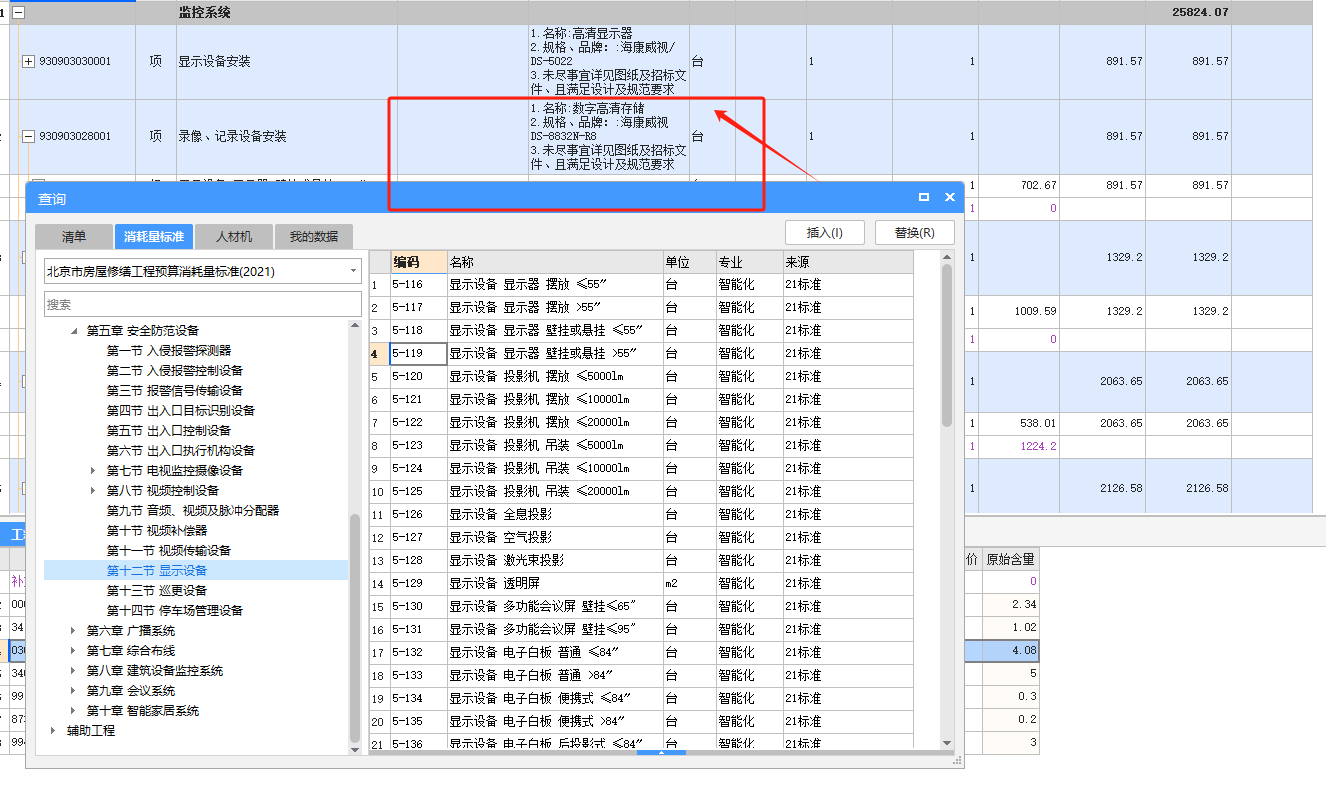Click the 来源 column header

click(848, 262)
